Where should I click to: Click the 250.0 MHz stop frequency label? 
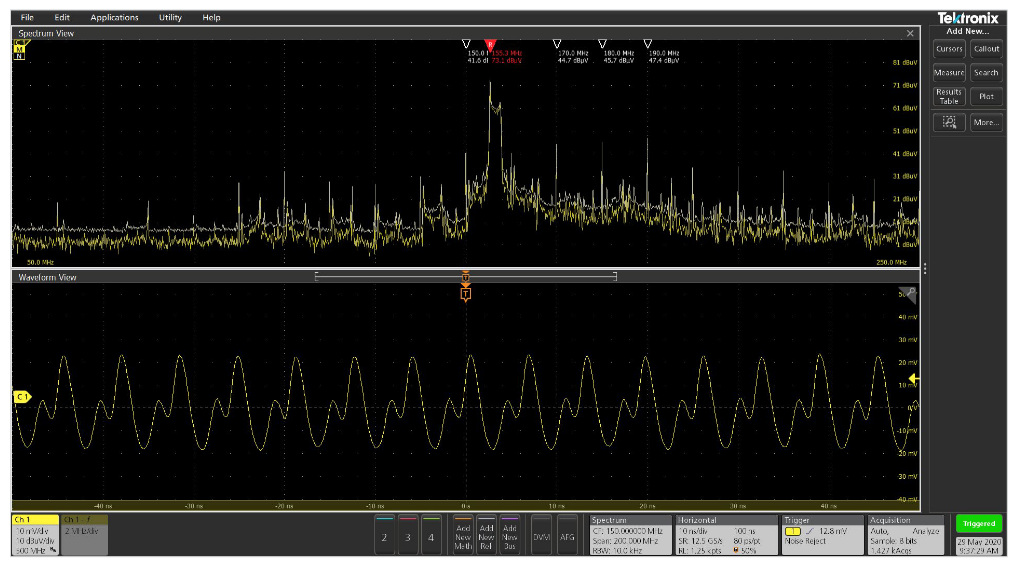[x=892, y=263]
